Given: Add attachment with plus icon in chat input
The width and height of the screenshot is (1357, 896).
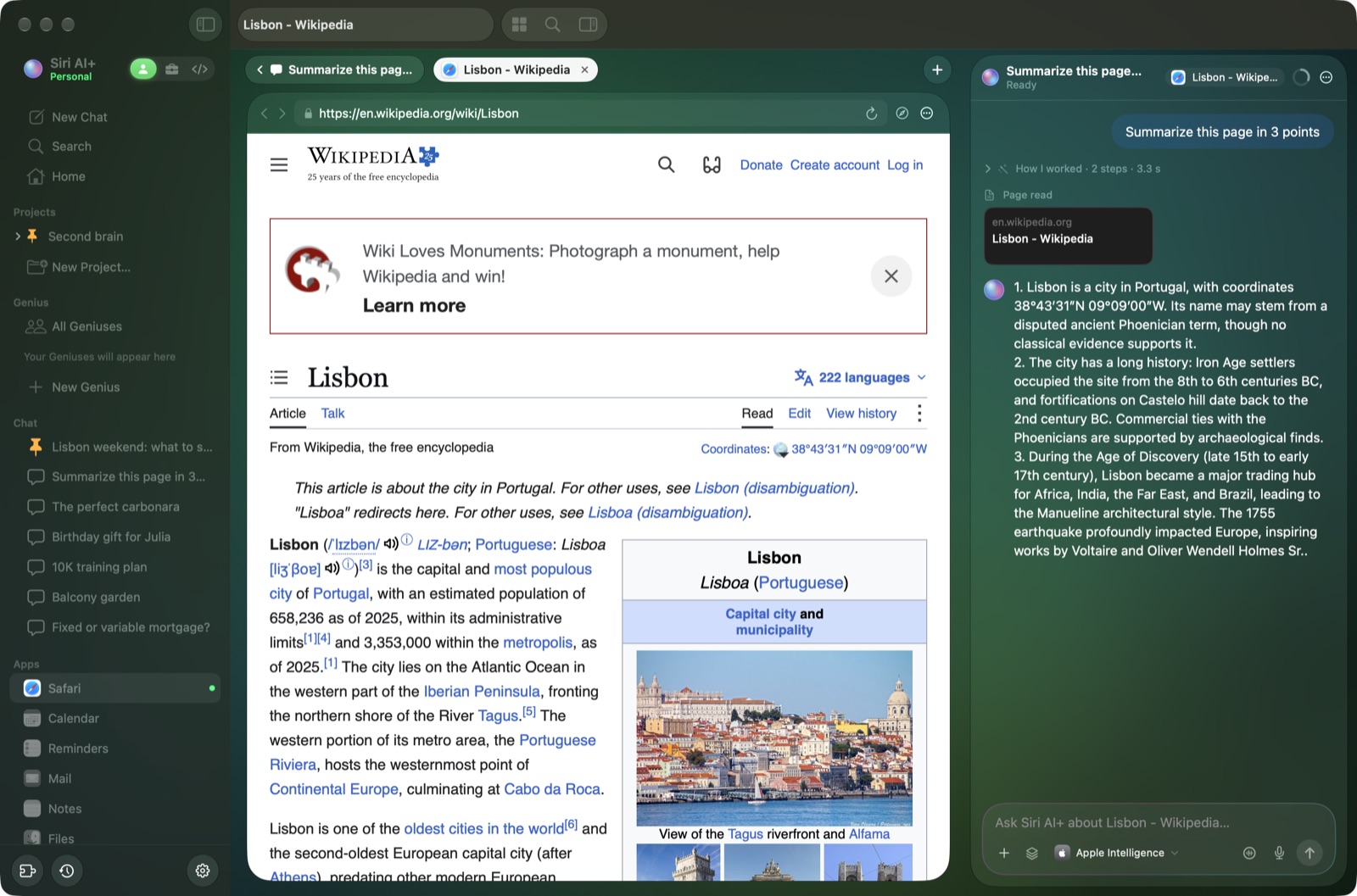Looking at the screenshot, I should tap(1004, 854).
